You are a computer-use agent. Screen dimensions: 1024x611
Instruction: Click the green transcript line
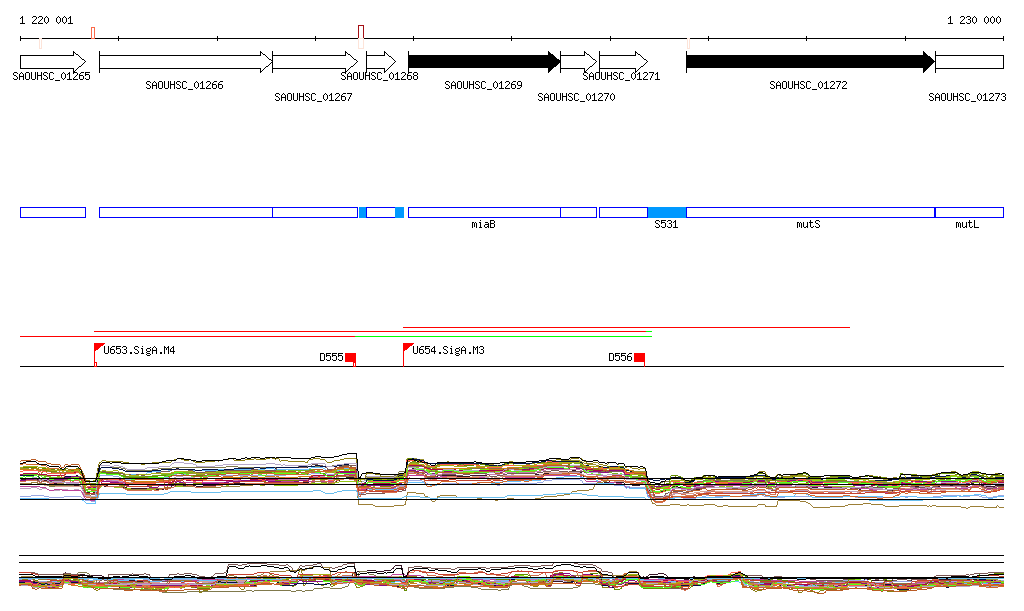coord(503,336)
